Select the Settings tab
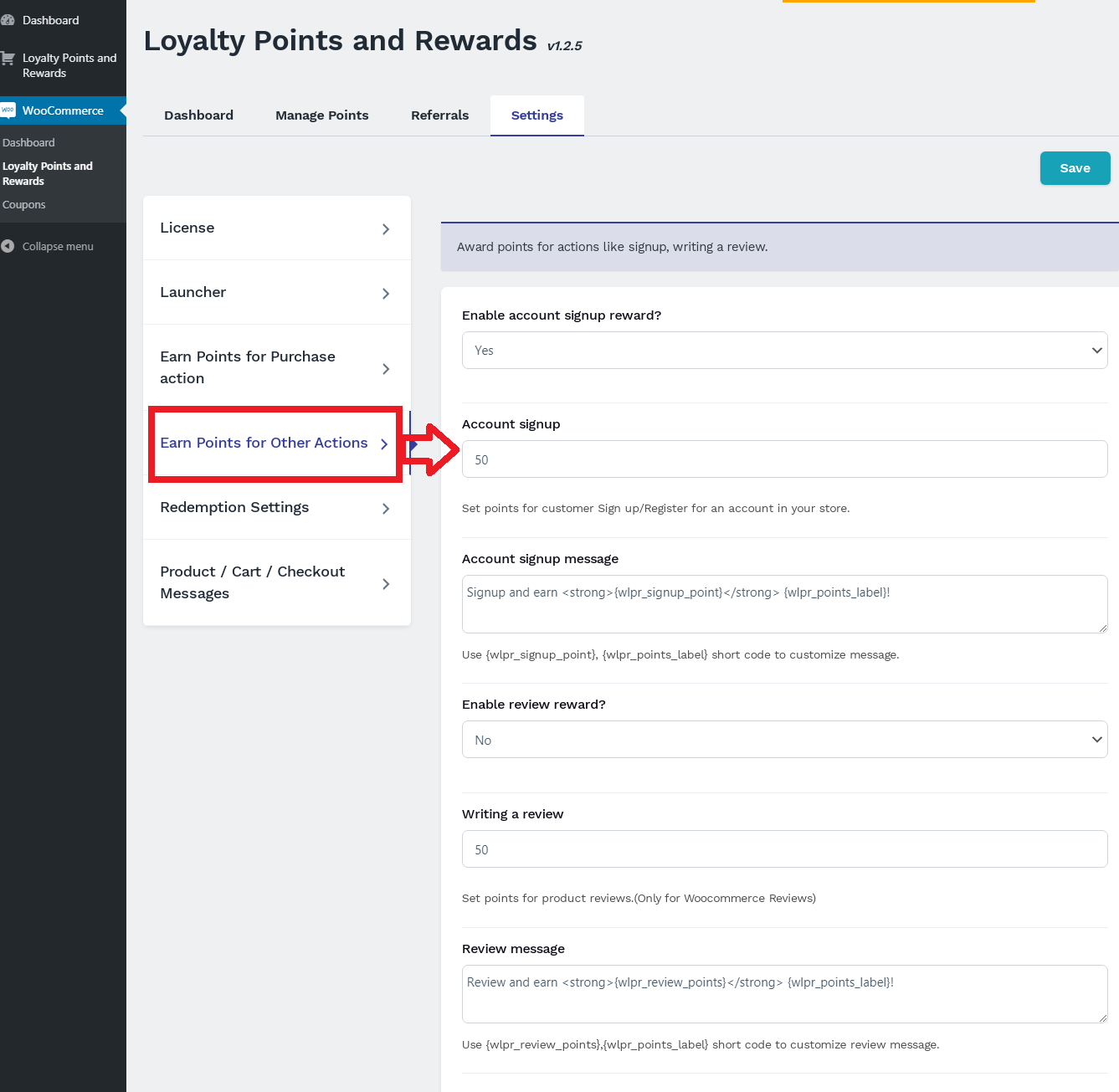1119x1092 pixels. (537, 115)
